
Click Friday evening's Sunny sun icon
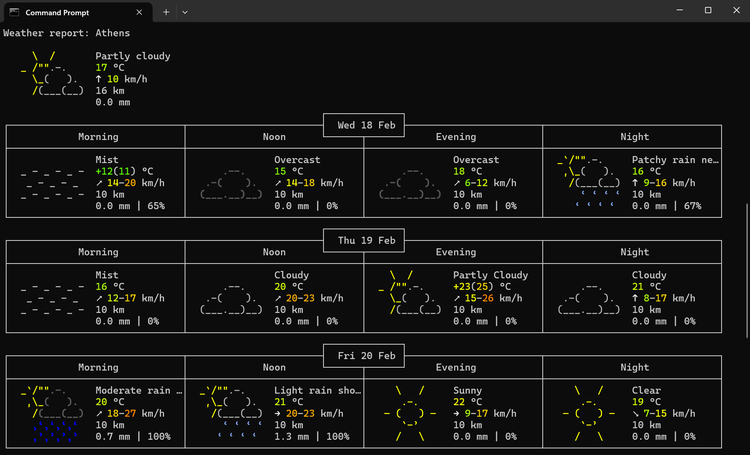click(410, 412)
